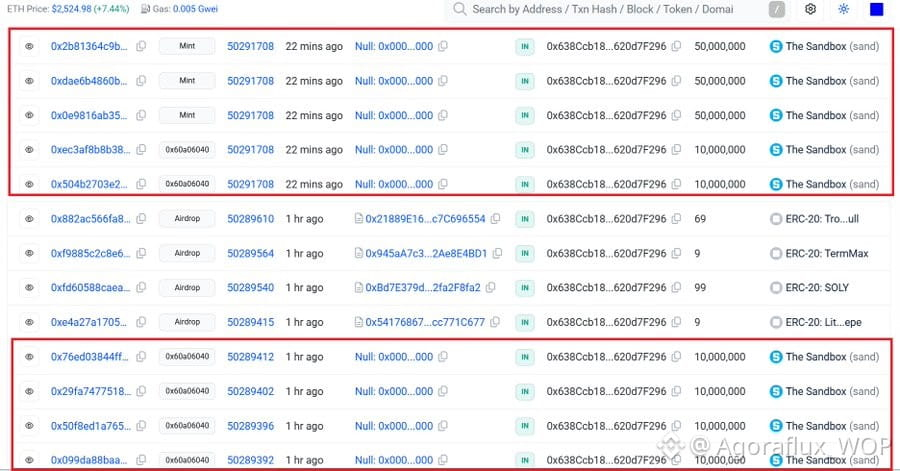Open ERC-20: Tro...ull token
Screen dimensions: 900x471
coord(822,219)
